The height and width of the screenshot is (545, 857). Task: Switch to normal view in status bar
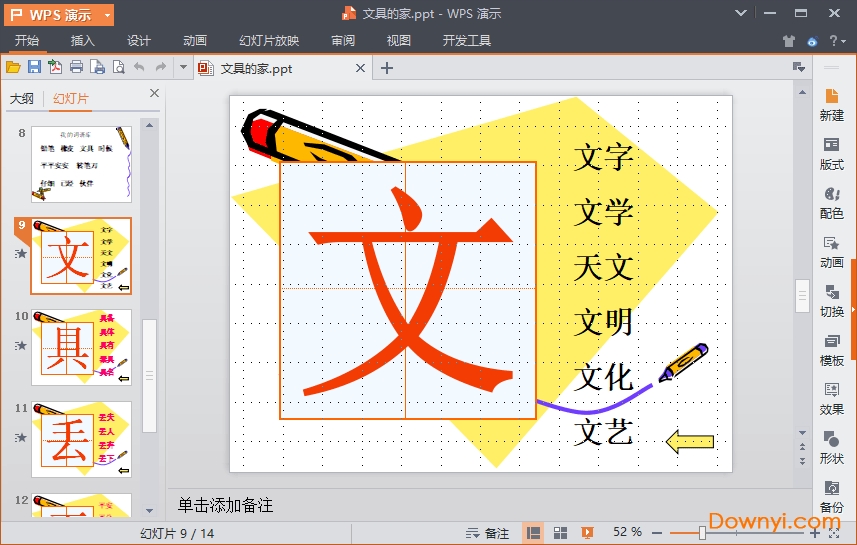point(534,533)
